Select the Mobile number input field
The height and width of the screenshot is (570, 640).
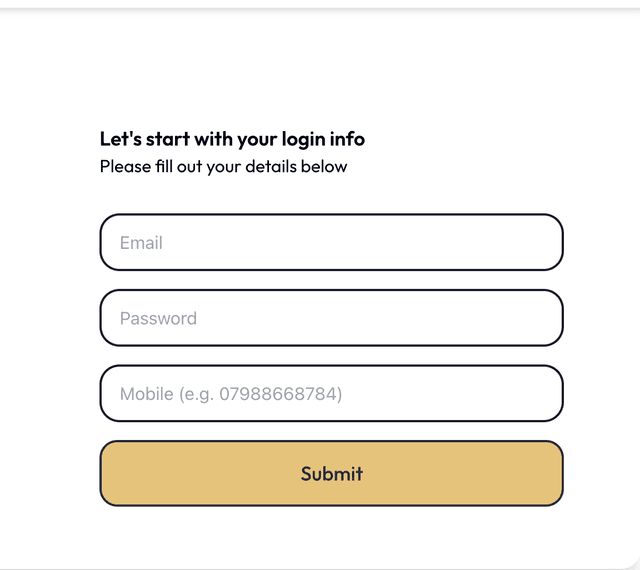tap(331, 394)
